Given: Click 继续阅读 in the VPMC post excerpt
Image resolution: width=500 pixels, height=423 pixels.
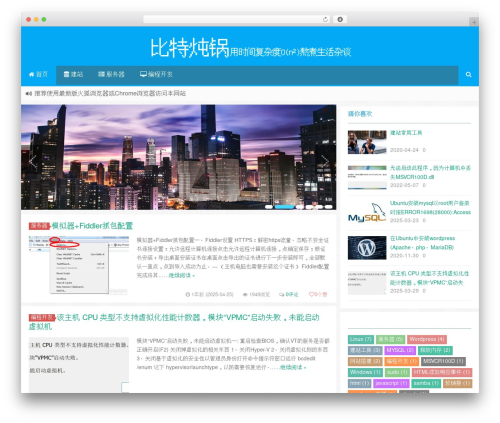Looking at the screenshot, I should (292, 367).
